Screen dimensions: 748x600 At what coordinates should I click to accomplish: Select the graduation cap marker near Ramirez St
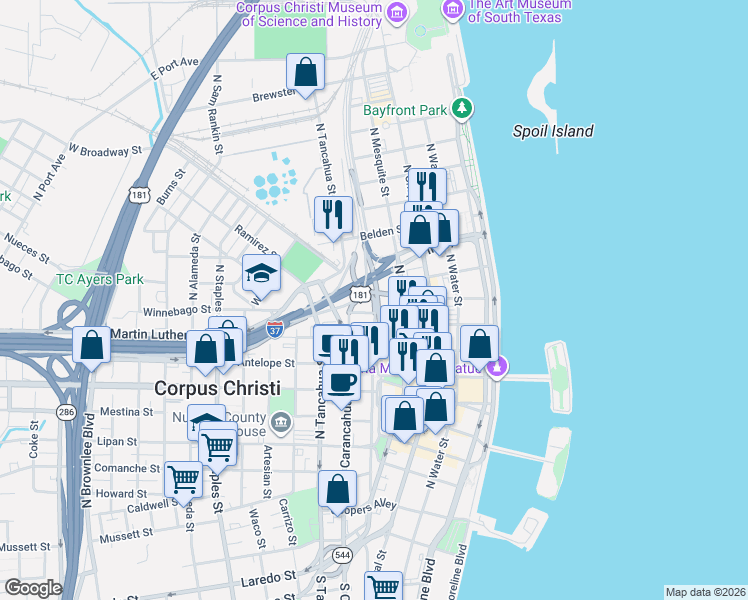click(261, 277)
